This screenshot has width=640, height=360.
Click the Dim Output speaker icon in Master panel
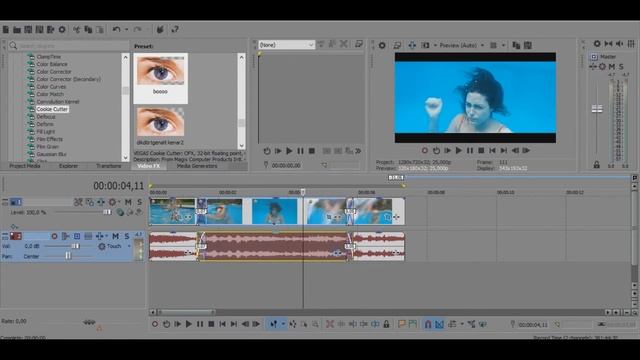(620, 44)
